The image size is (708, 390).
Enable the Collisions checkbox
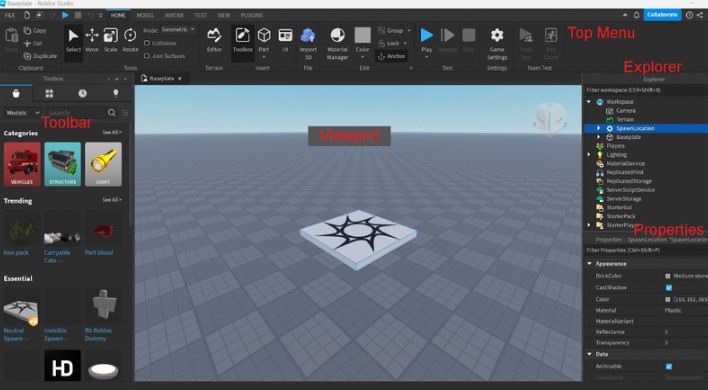click(147, 43)
